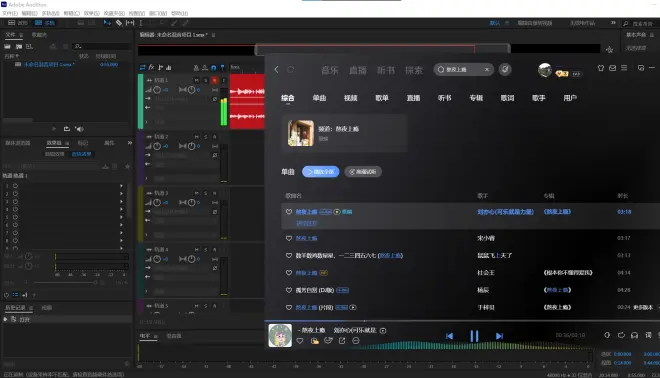Mute Track 2 with the M button
This screenshot has width=660, height=378.
point(197,137)
